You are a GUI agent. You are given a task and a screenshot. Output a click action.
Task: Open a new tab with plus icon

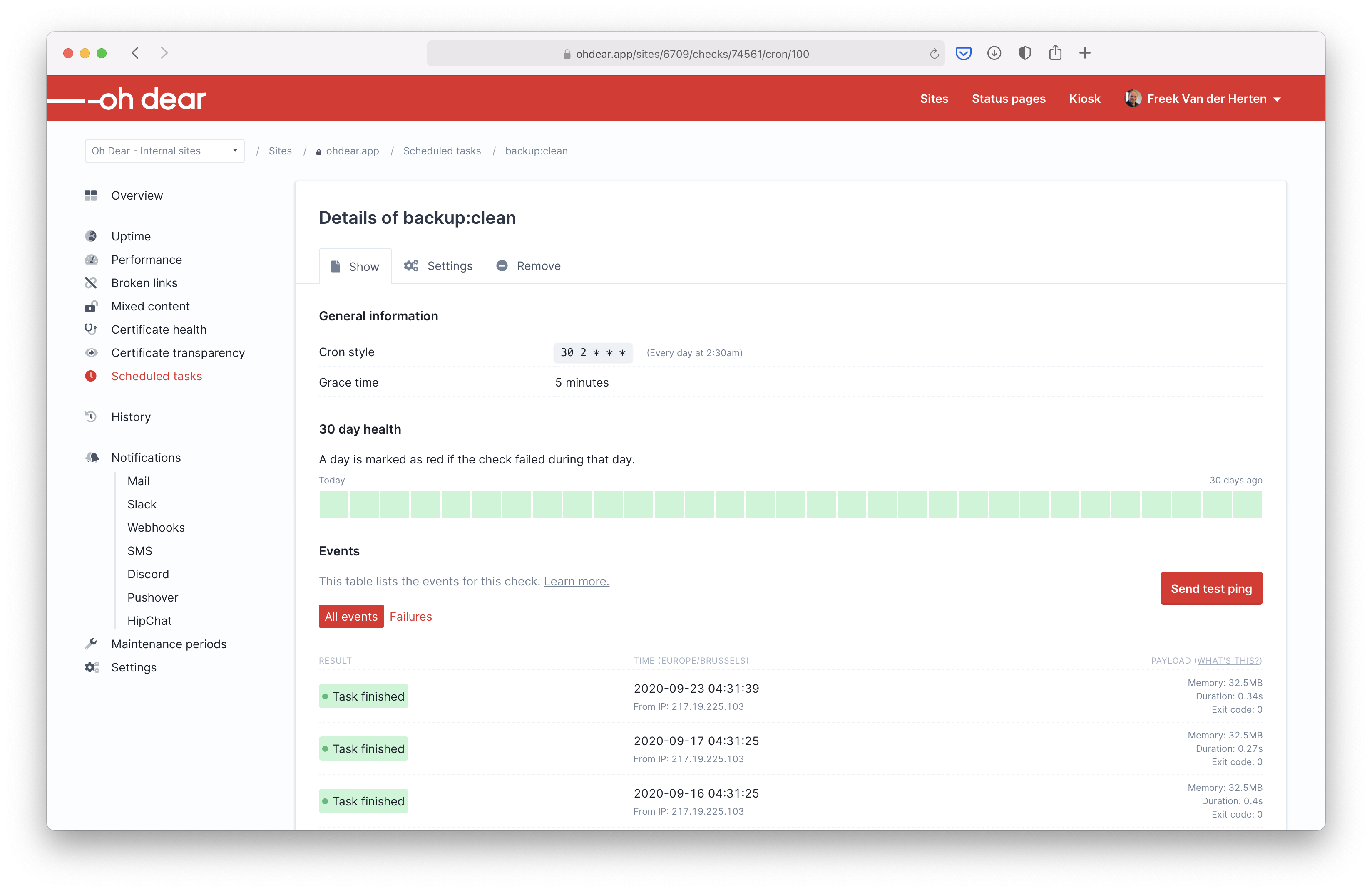pos(1085,54)
